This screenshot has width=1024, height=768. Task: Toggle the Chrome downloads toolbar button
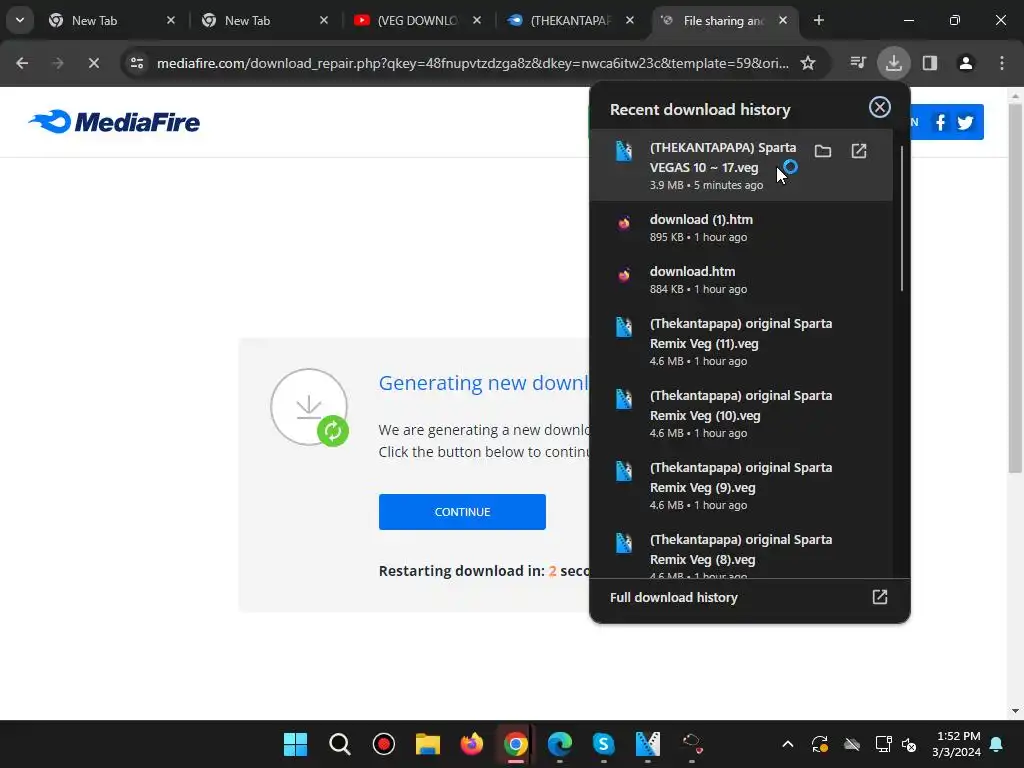coord(893,63)
